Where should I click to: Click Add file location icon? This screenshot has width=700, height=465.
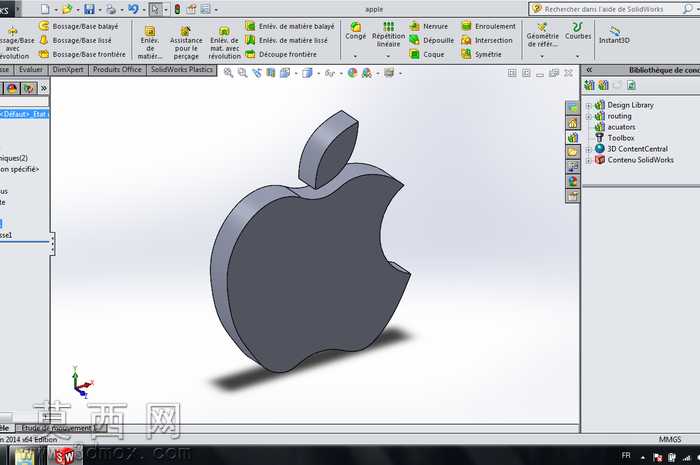604,85
